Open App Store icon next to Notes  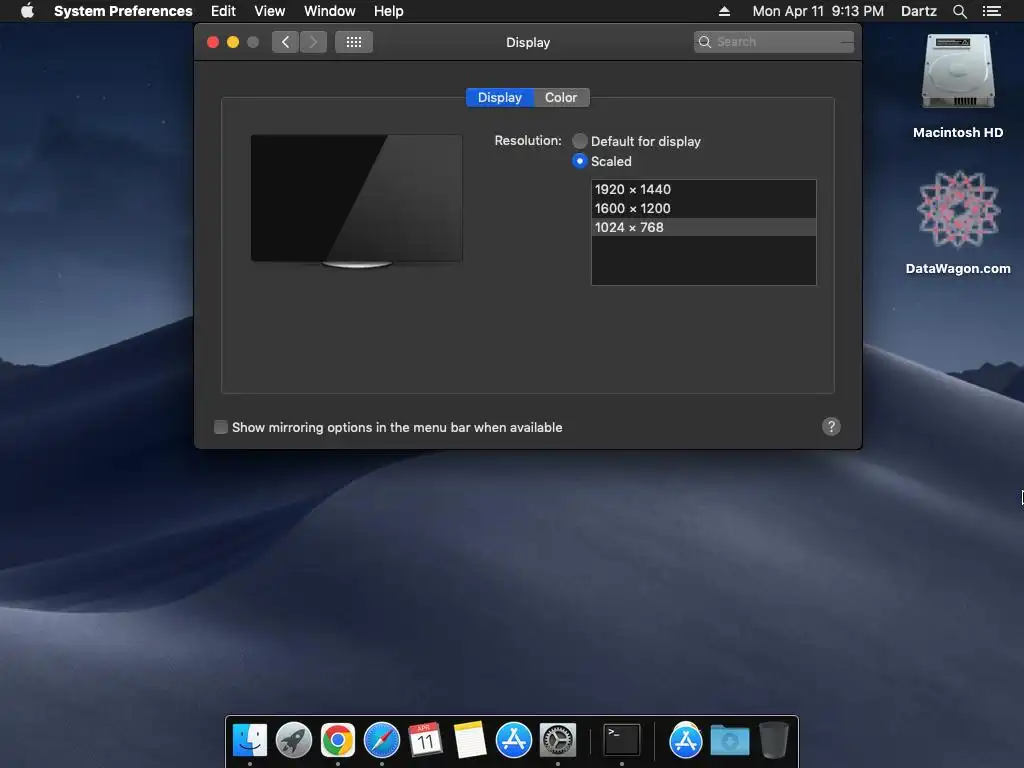pyautogui.click(x=513, y=740)
